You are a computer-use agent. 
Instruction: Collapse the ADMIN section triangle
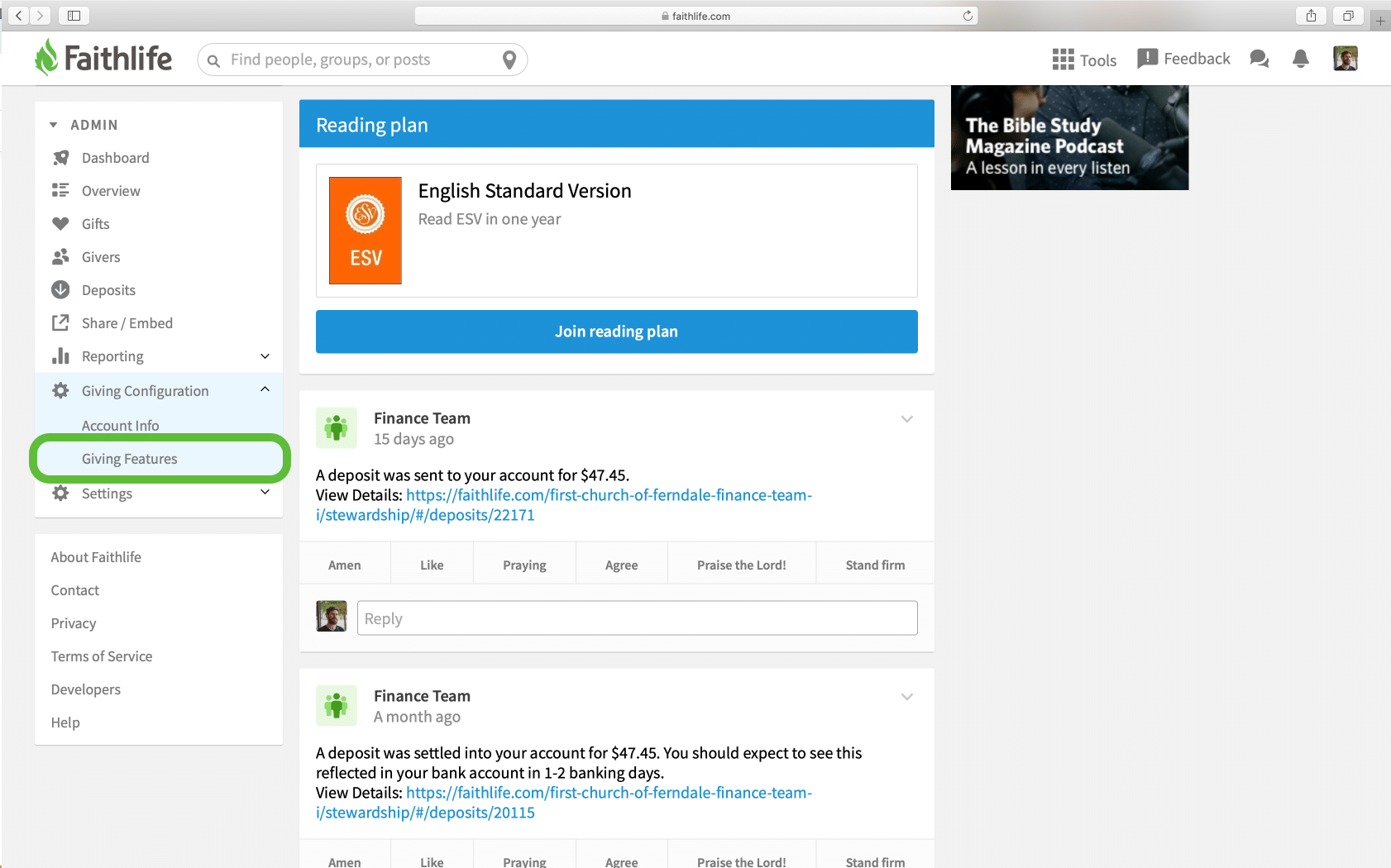54,125
